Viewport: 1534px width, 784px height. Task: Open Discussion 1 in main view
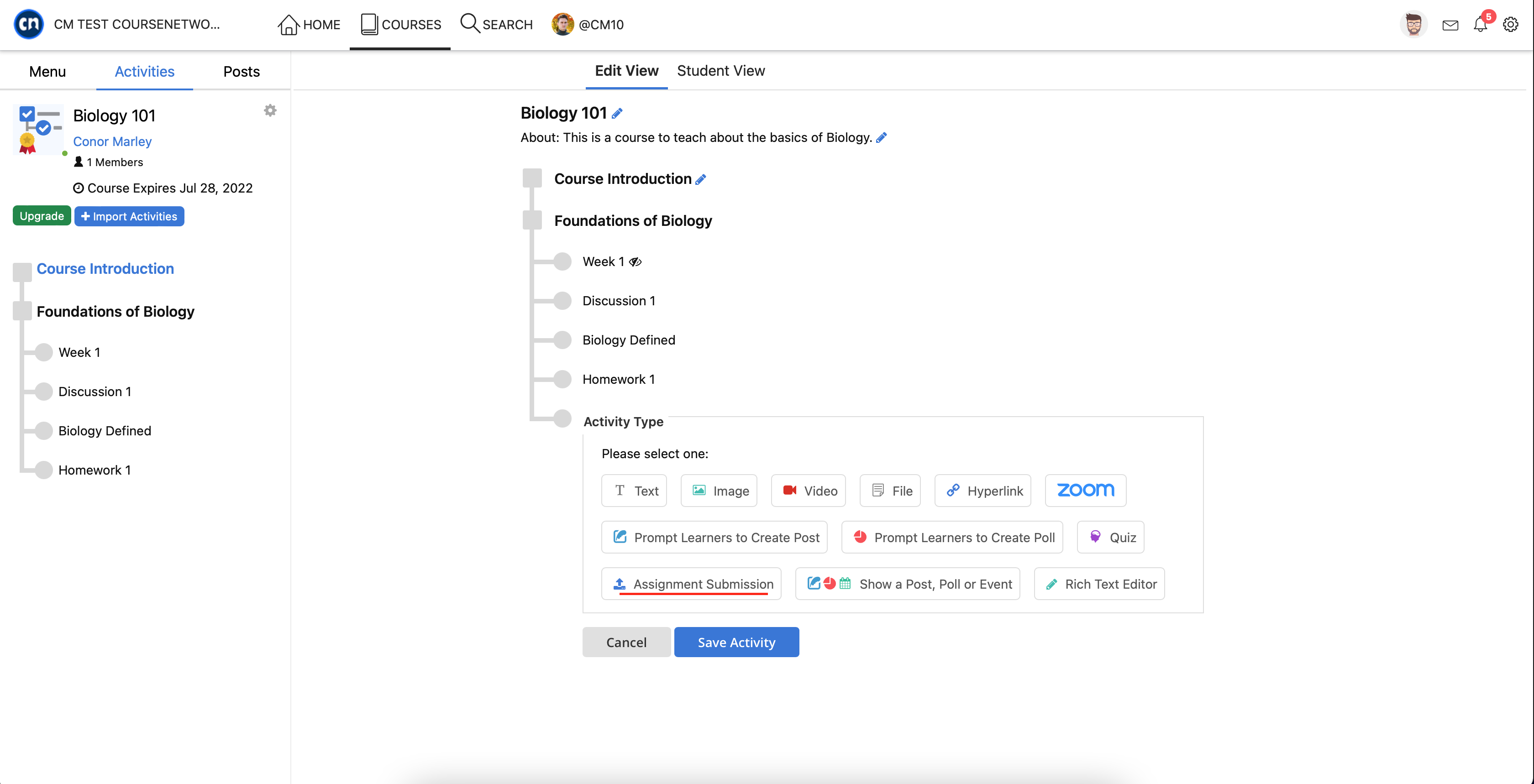619,301
